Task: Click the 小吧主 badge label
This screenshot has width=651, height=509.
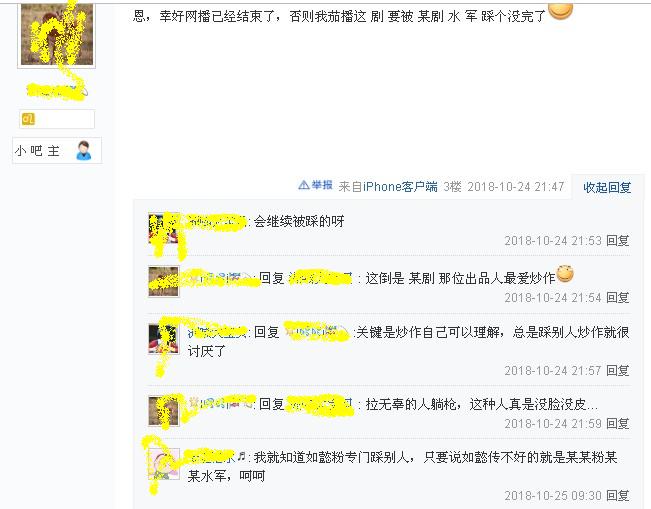Action: 37,150
